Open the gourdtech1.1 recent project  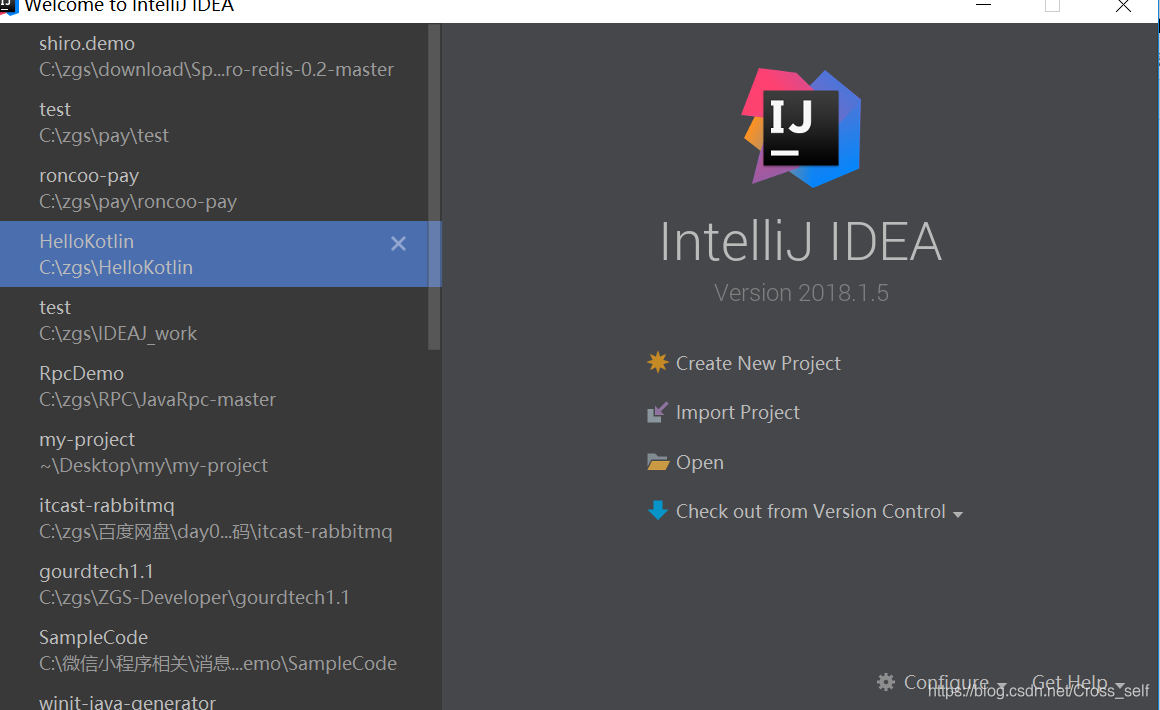(214, 584)
